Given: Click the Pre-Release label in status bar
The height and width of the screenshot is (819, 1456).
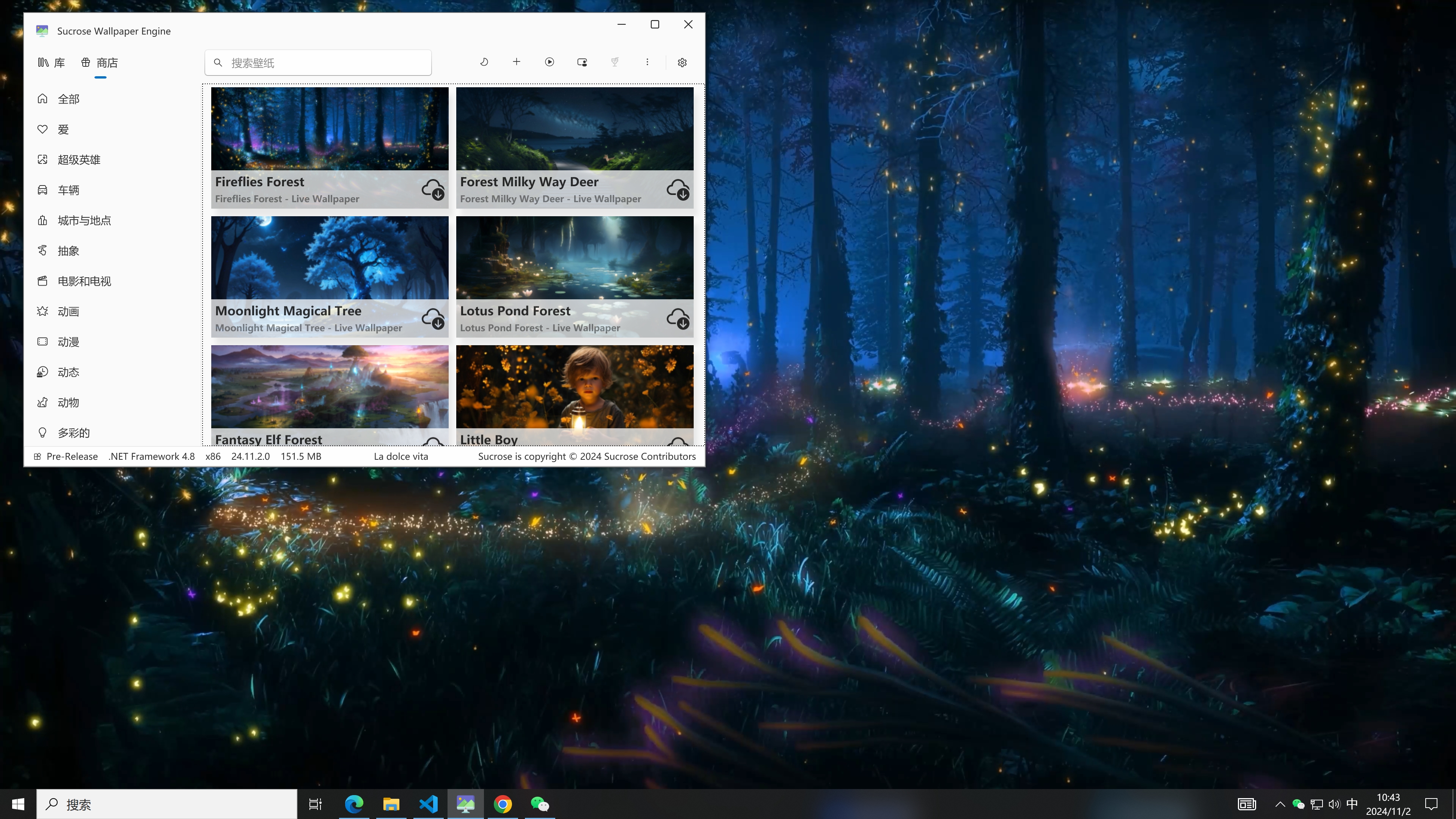Looking at the screenshot, I should pyautogui.click(x=72, y=456).
